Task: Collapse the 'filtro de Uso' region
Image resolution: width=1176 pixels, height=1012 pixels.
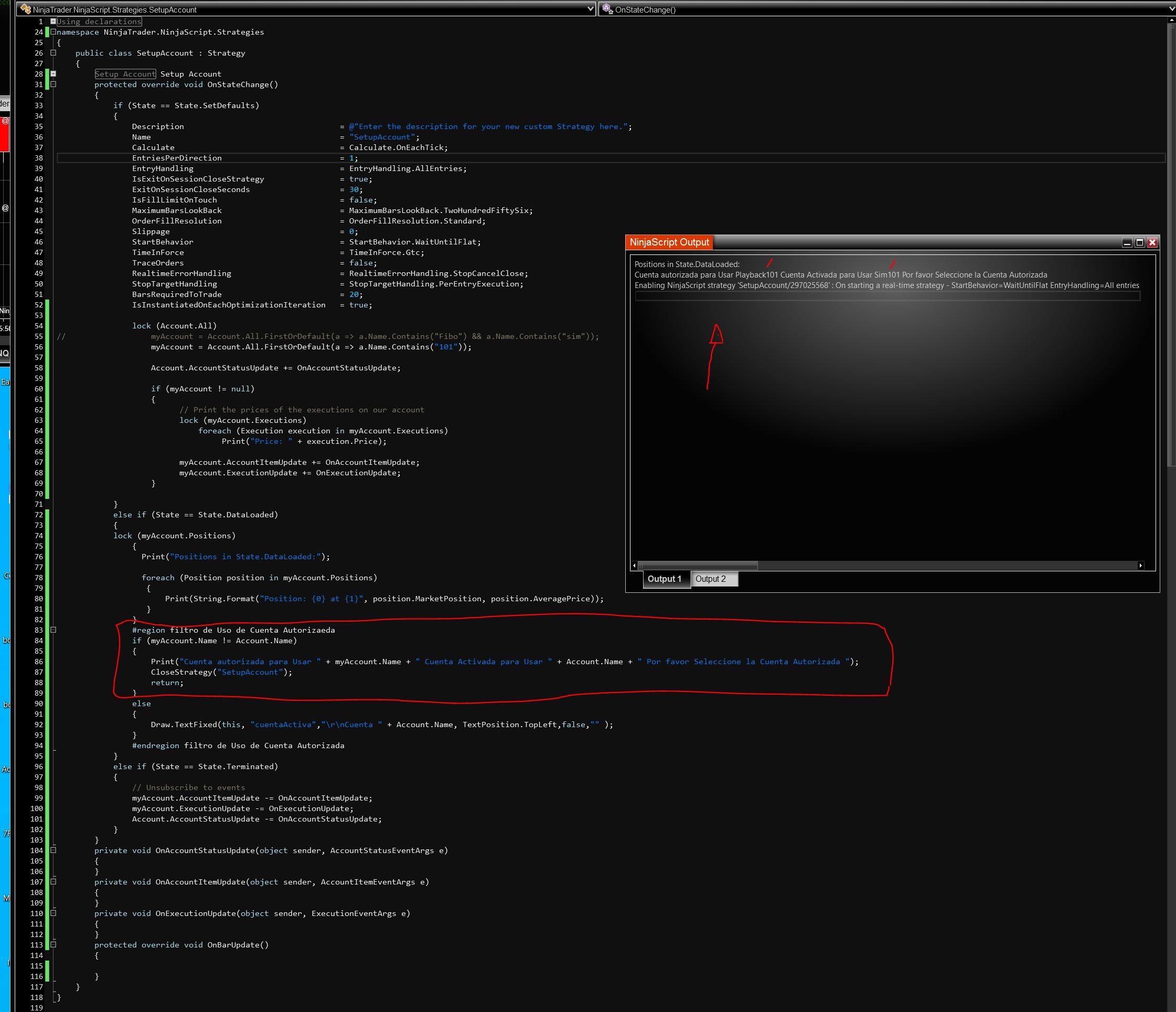Action: click(54, 630)
